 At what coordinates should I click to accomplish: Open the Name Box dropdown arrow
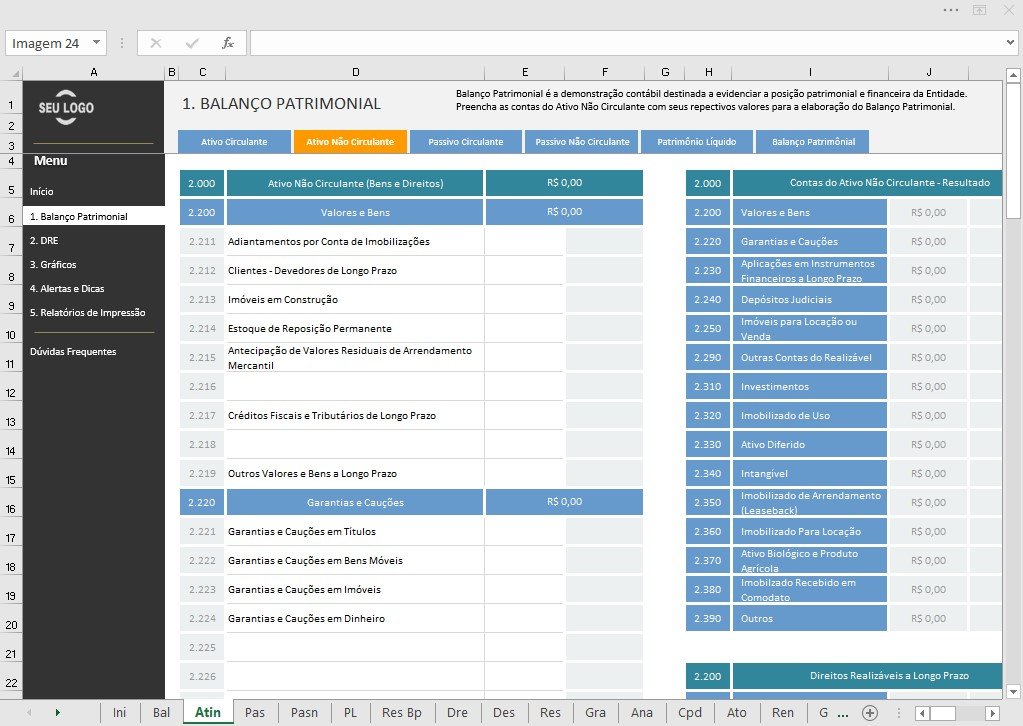[96, 43]
